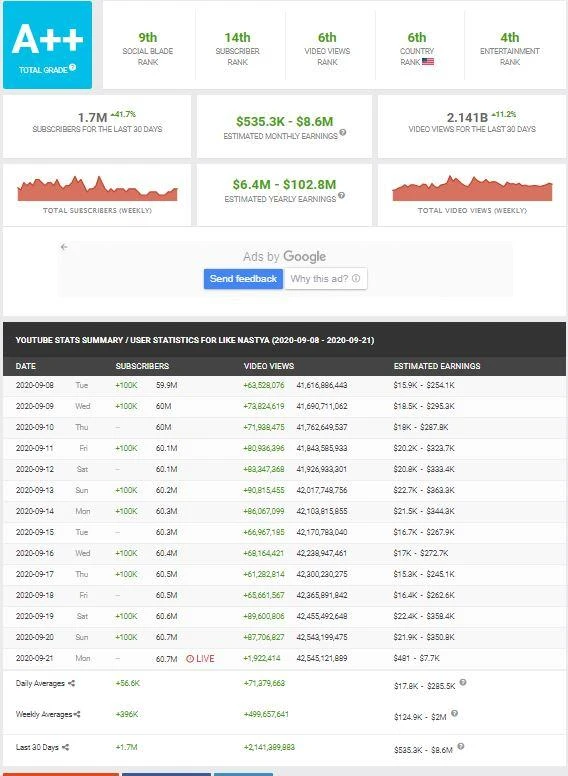
Task: Click the US flag next to Country Rank
Action: [x=428, y=62]
